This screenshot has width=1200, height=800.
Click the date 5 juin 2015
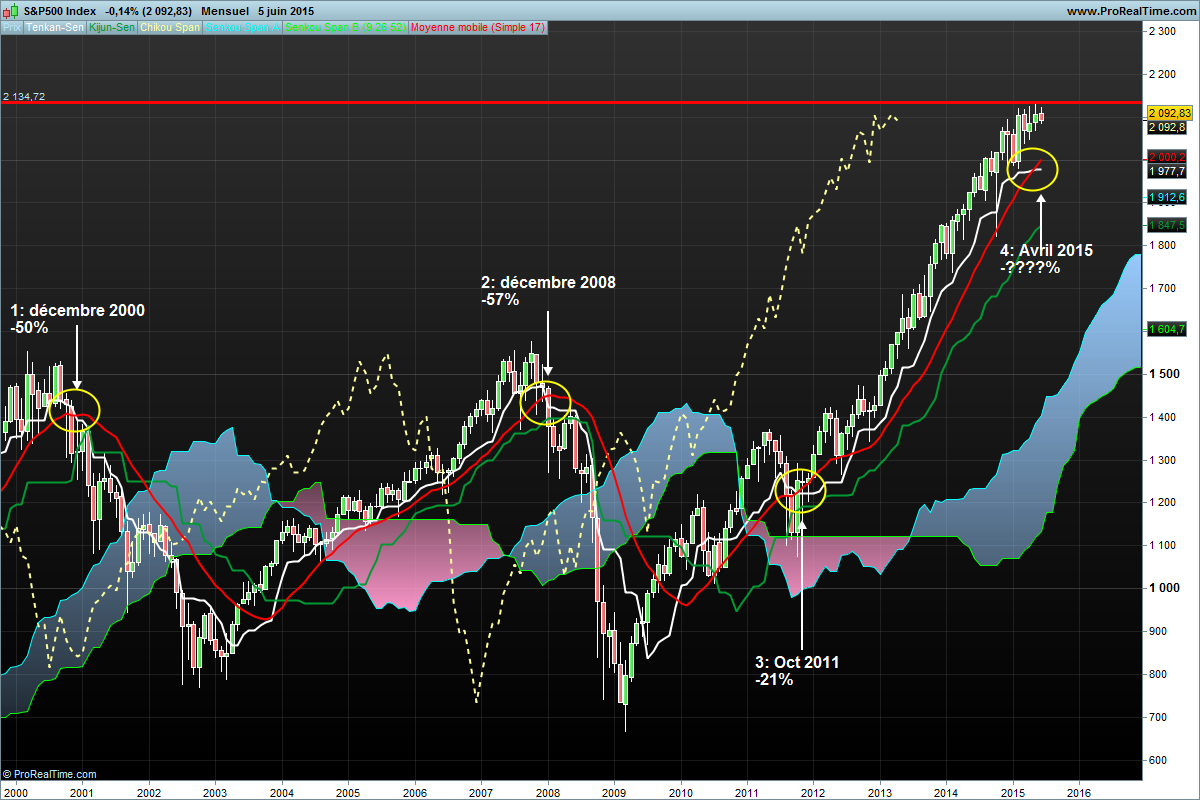(x=286, y=10)
